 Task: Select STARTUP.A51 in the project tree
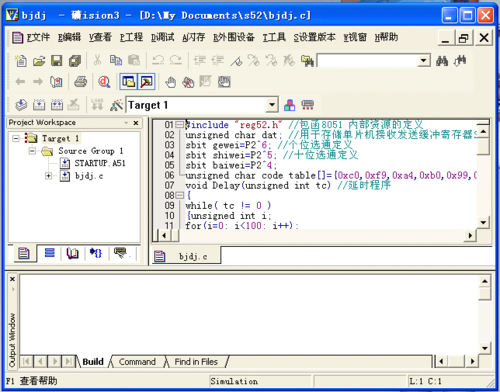coord(99,163)
